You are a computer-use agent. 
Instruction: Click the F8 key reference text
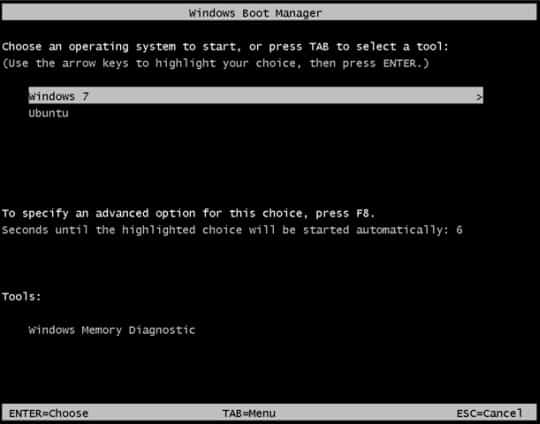pos(364,213)
